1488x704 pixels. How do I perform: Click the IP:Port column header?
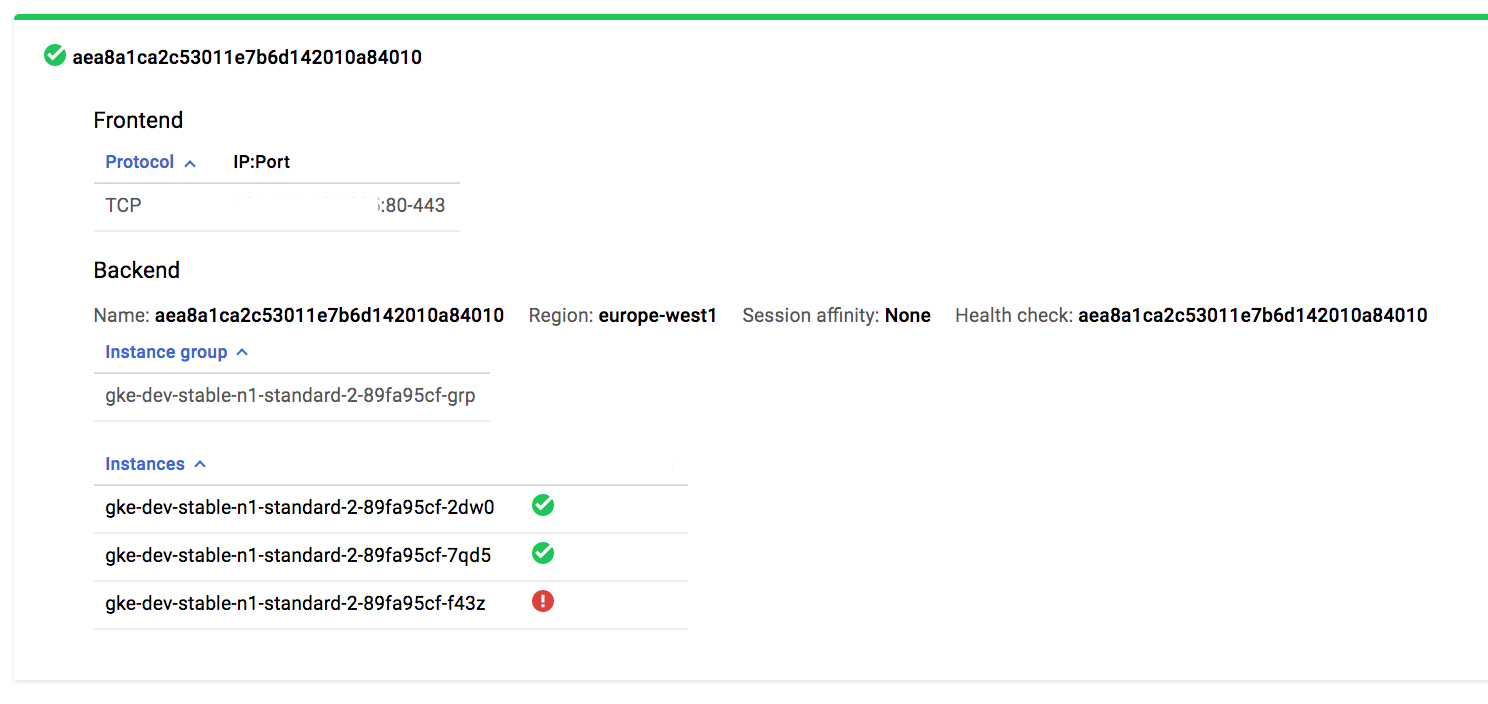click(261, 162)
